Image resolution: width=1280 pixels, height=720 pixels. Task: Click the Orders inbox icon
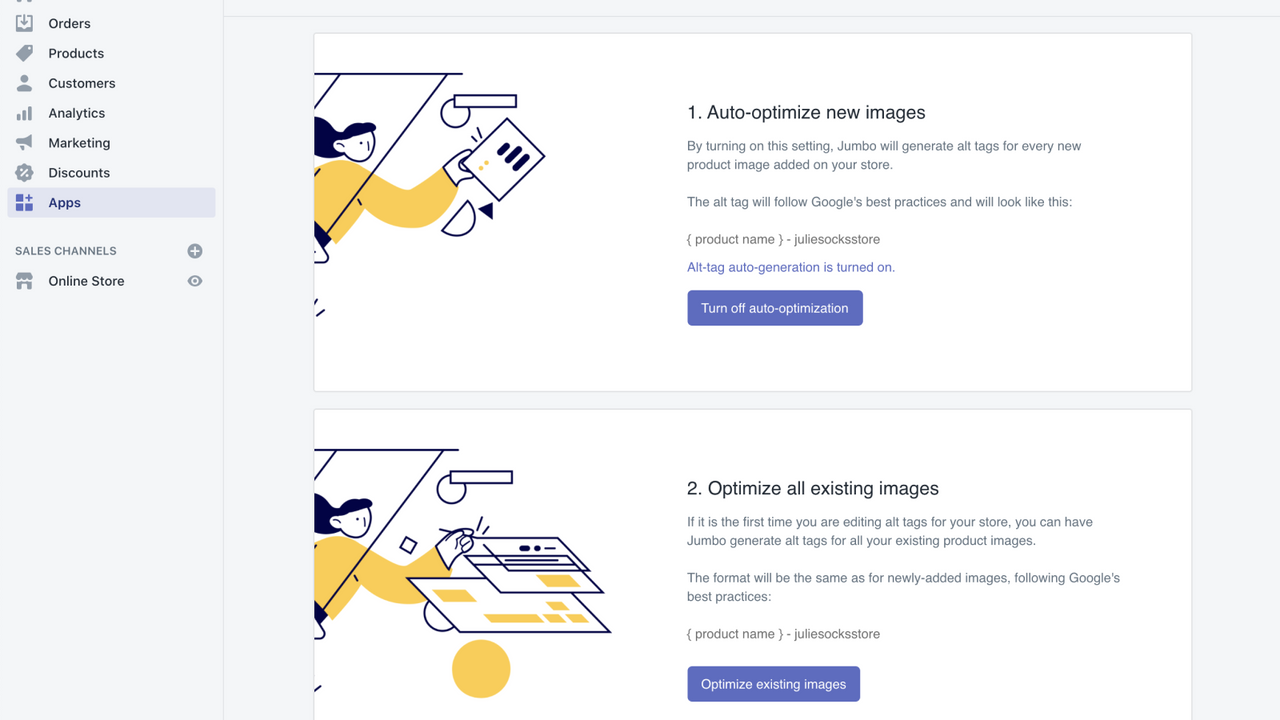(24, 23)
